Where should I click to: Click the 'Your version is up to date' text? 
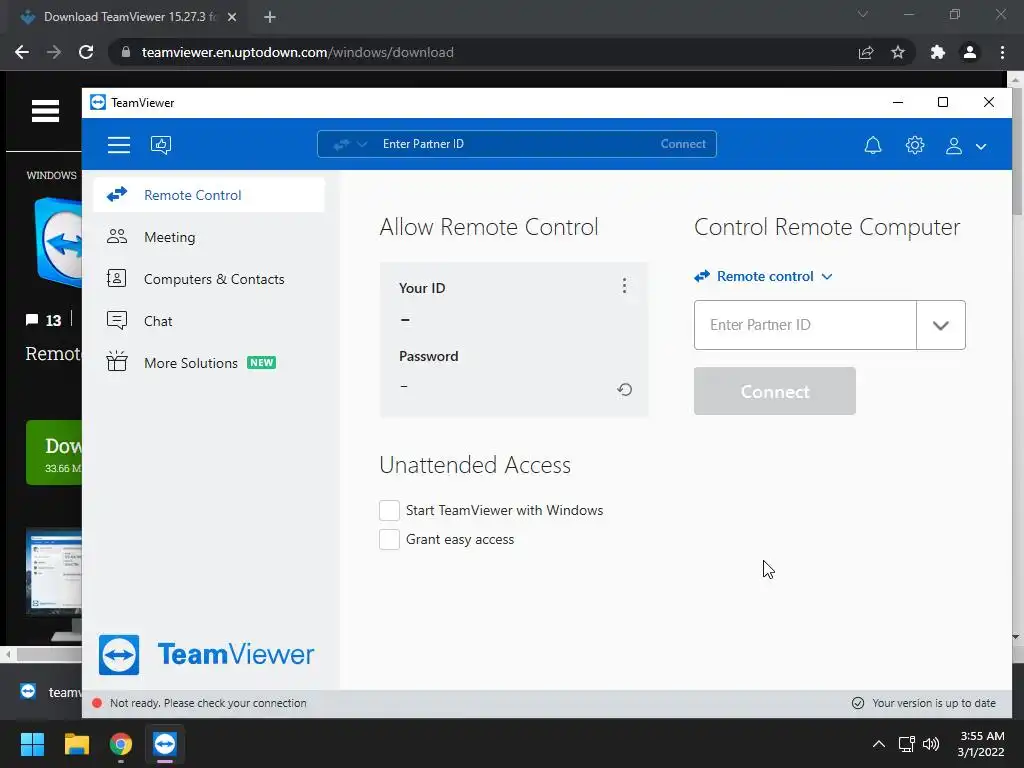coord(934,703)
